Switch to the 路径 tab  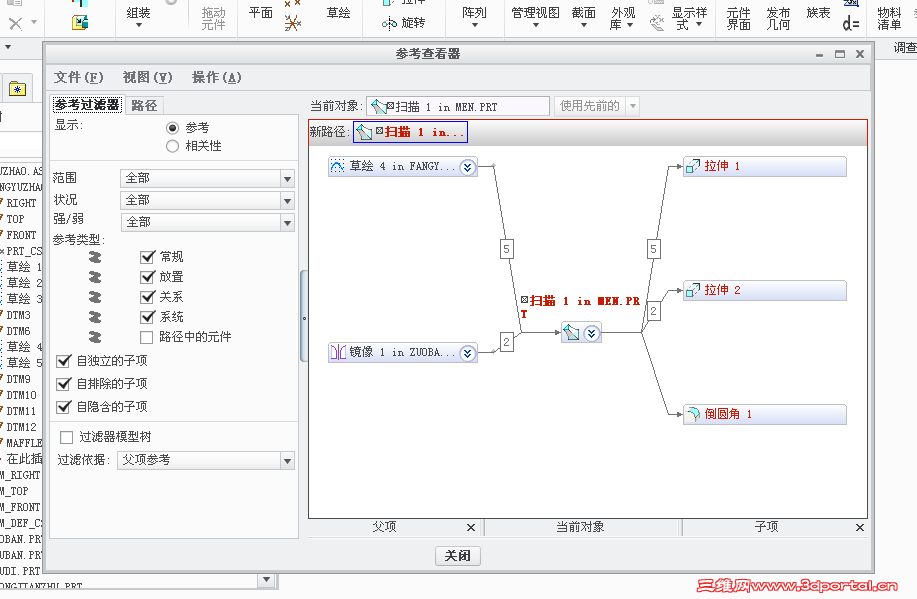pyautogui.click(x=144, y=105)
